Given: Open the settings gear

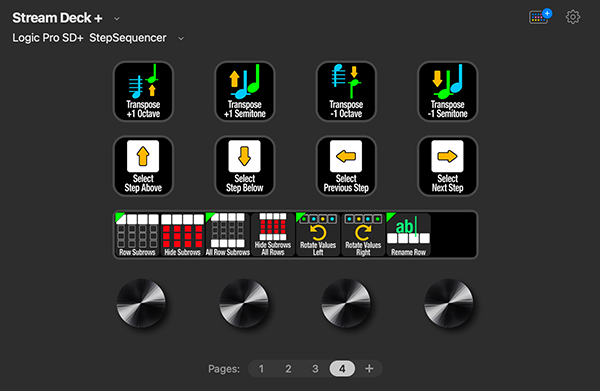Looking at the screenshot, I should [x=573, y=17].
